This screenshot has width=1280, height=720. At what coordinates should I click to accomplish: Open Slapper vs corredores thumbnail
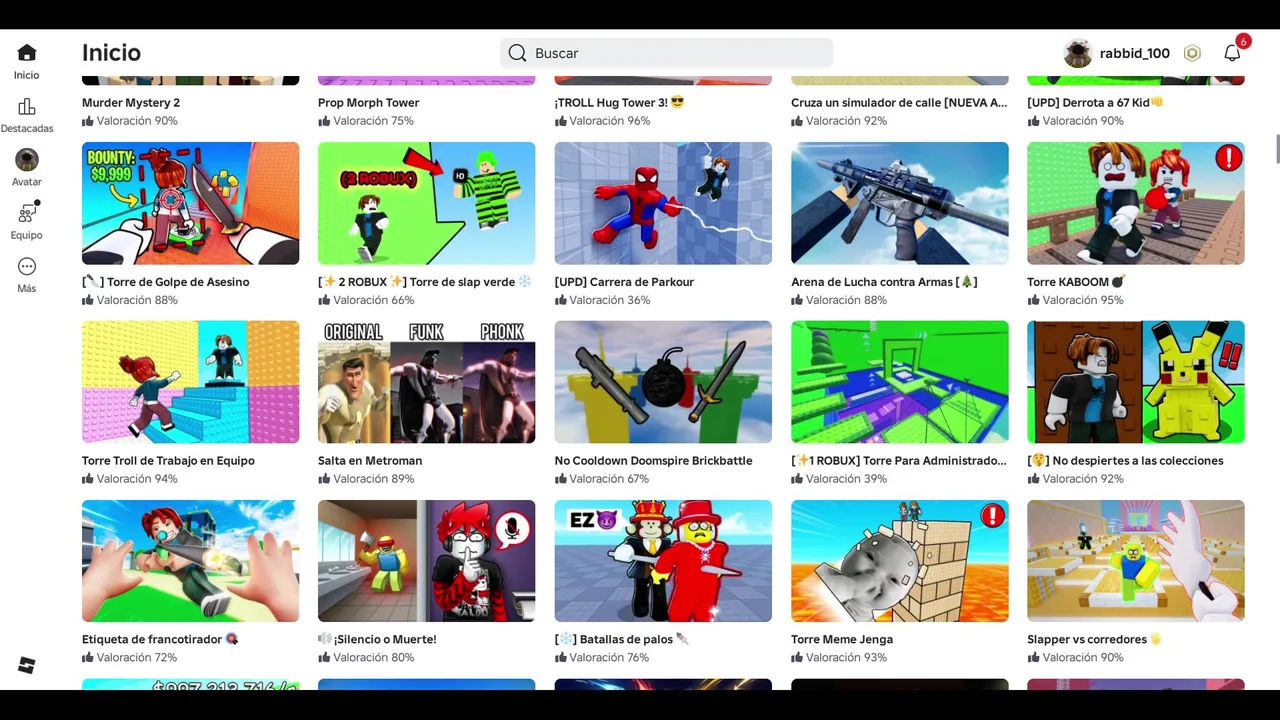(1135, 561)
